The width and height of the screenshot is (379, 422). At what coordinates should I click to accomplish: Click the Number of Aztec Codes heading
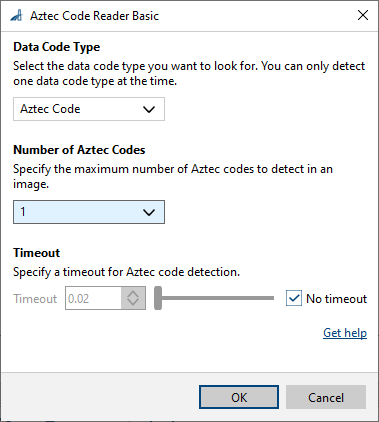point(79,150)
